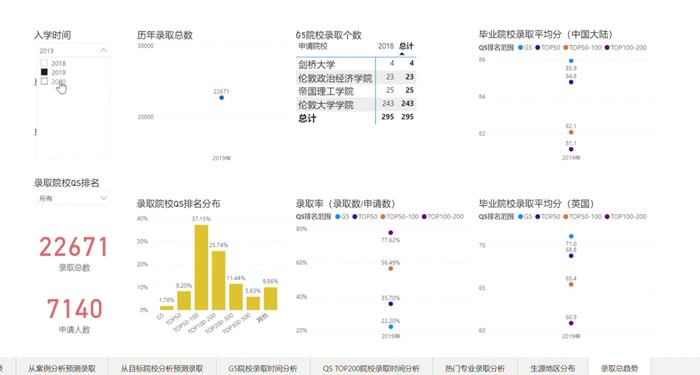700x375 pixels.
Task: Collapse the 入学时间 dropdown chevron
Action: 103,50
